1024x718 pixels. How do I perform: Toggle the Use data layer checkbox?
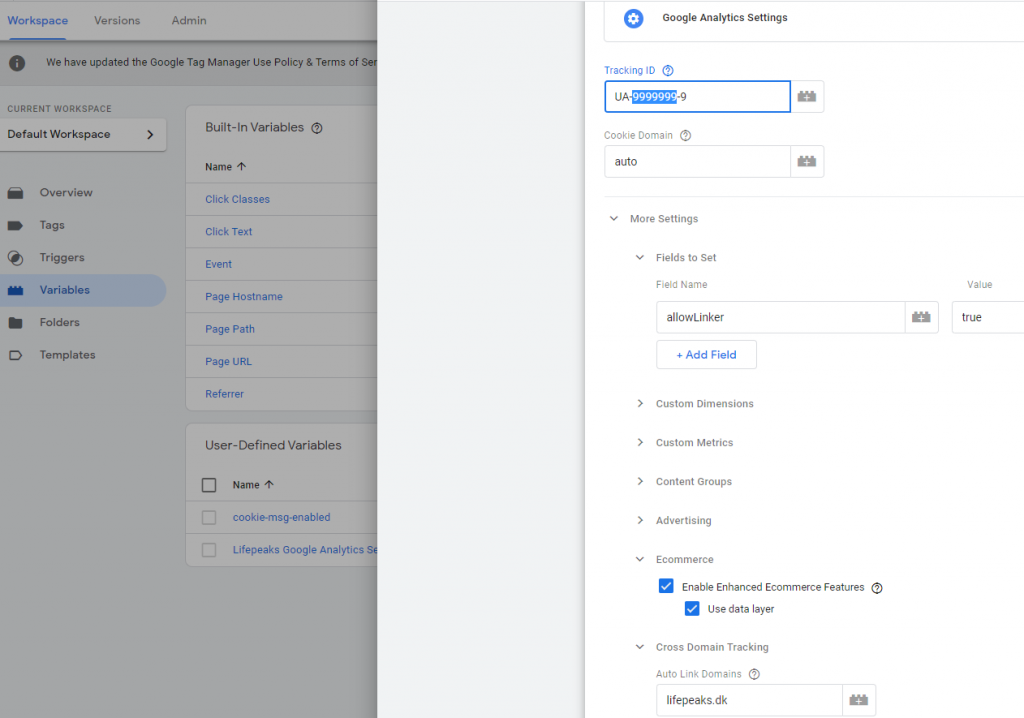pos(692,609)
